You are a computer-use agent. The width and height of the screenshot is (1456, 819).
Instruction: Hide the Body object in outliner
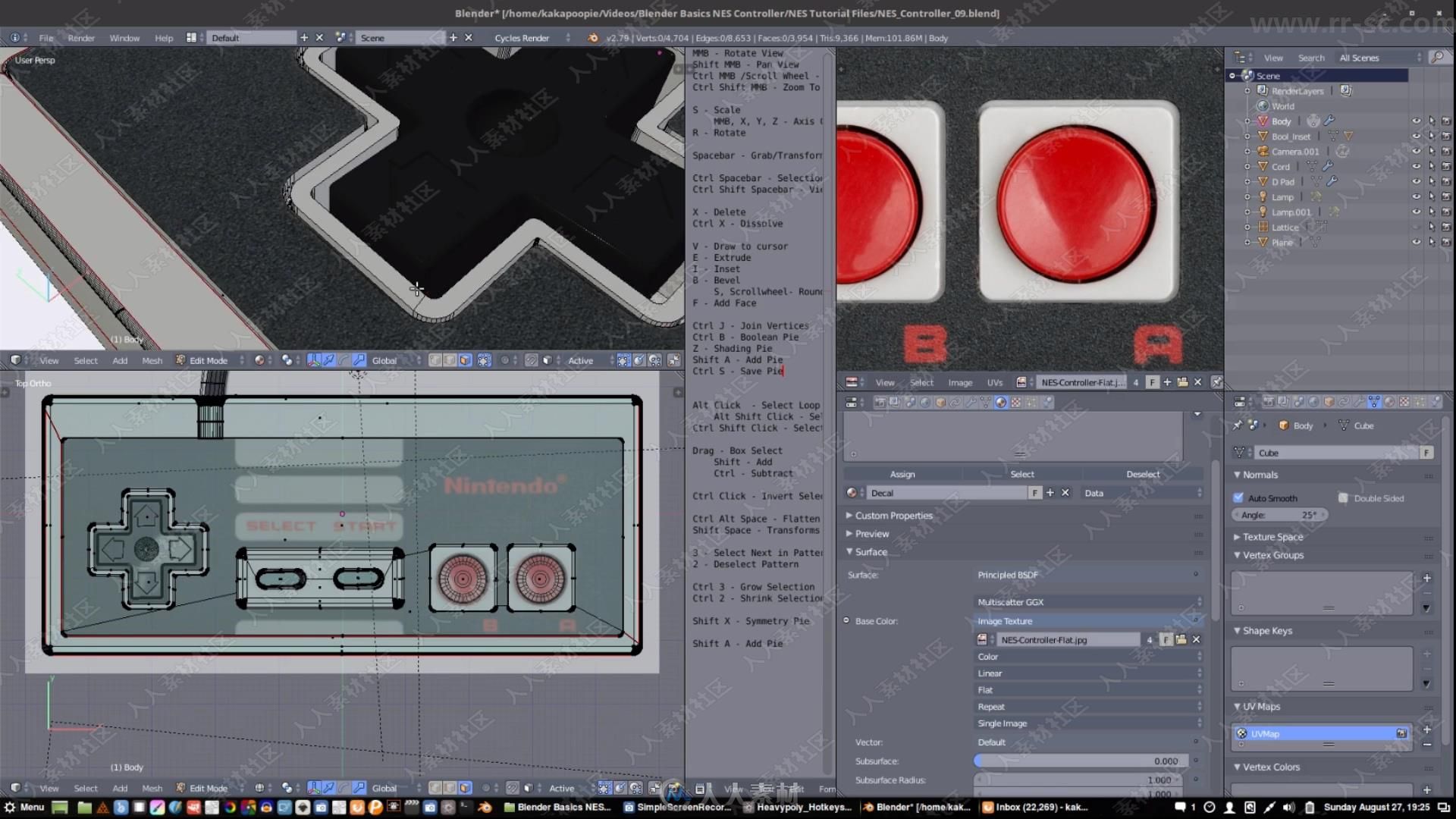pos(1416,121)
